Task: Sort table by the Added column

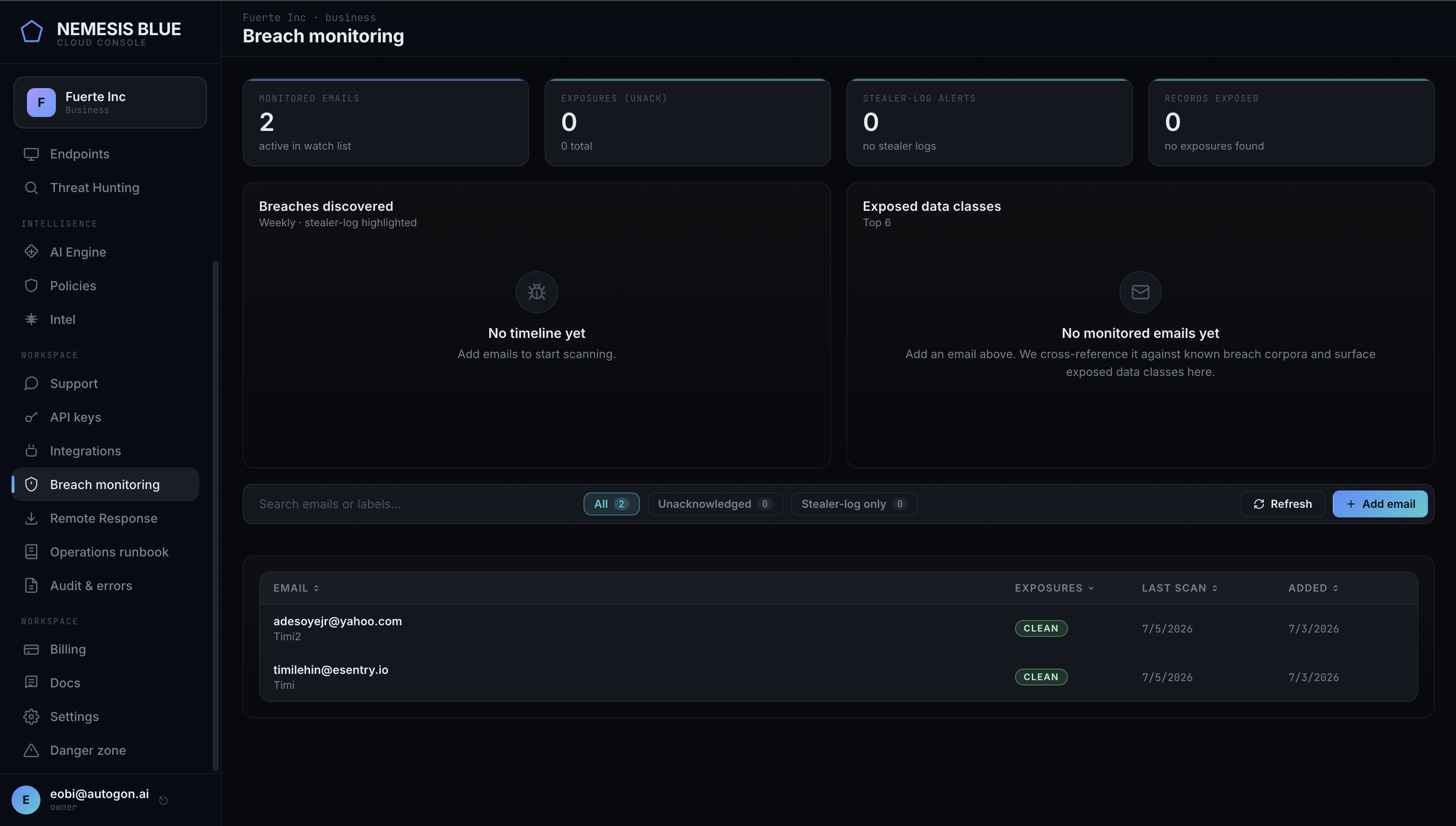Action: (x=1313, y=588)
